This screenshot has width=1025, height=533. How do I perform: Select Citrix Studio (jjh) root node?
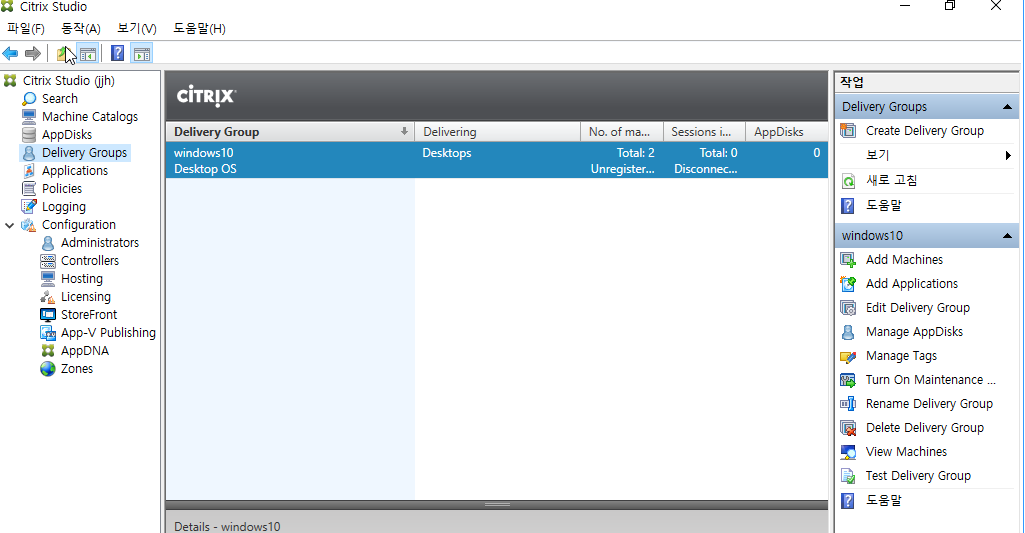coord(69,80)
